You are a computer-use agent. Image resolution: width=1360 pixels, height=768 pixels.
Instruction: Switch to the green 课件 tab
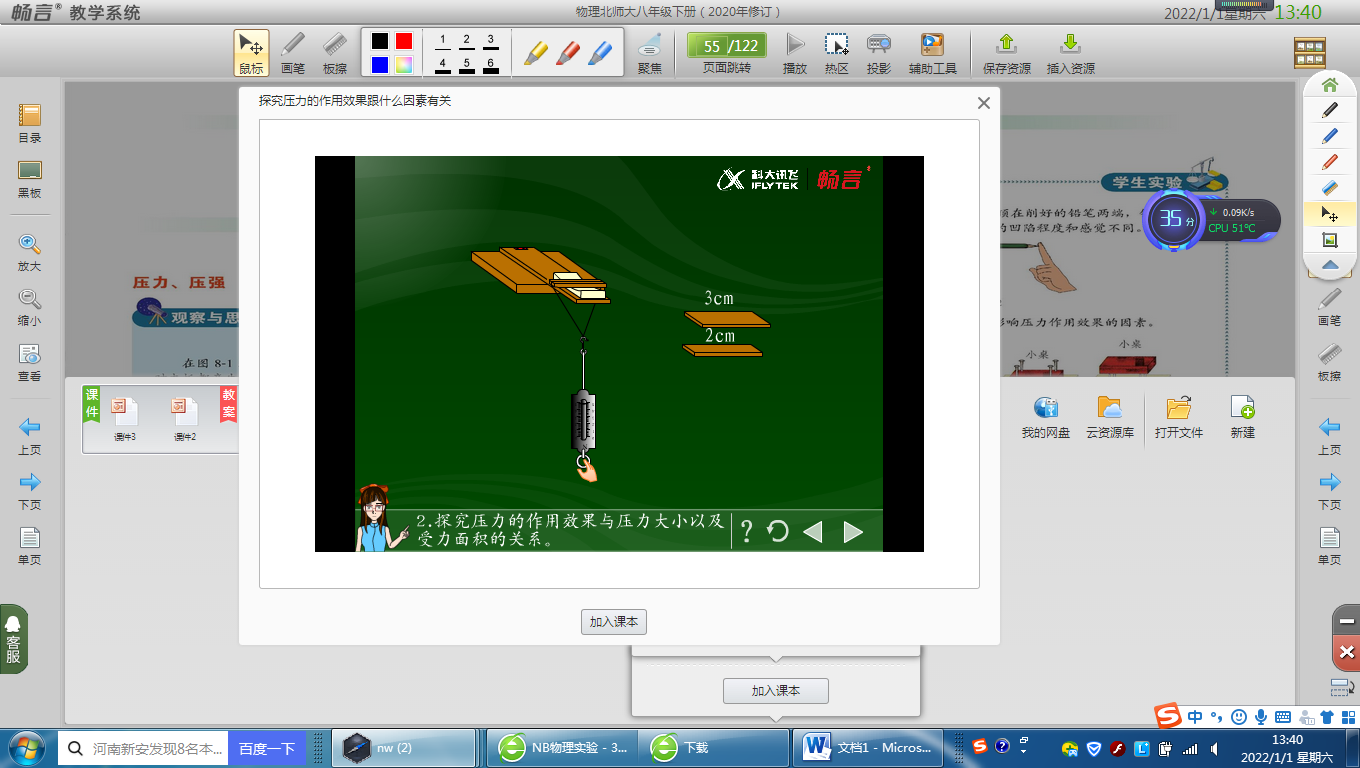pos(92,403)
